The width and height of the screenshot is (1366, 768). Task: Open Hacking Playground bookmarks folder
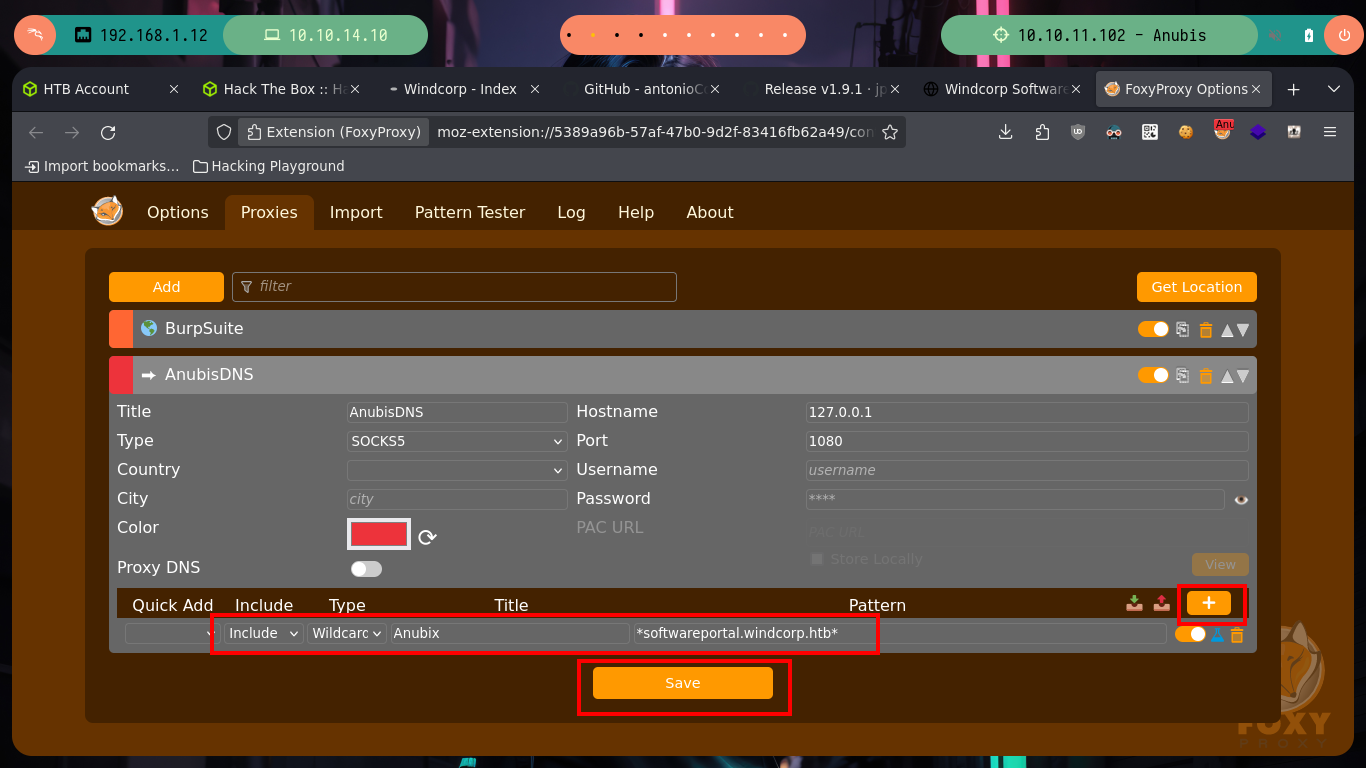click(268, 166)
